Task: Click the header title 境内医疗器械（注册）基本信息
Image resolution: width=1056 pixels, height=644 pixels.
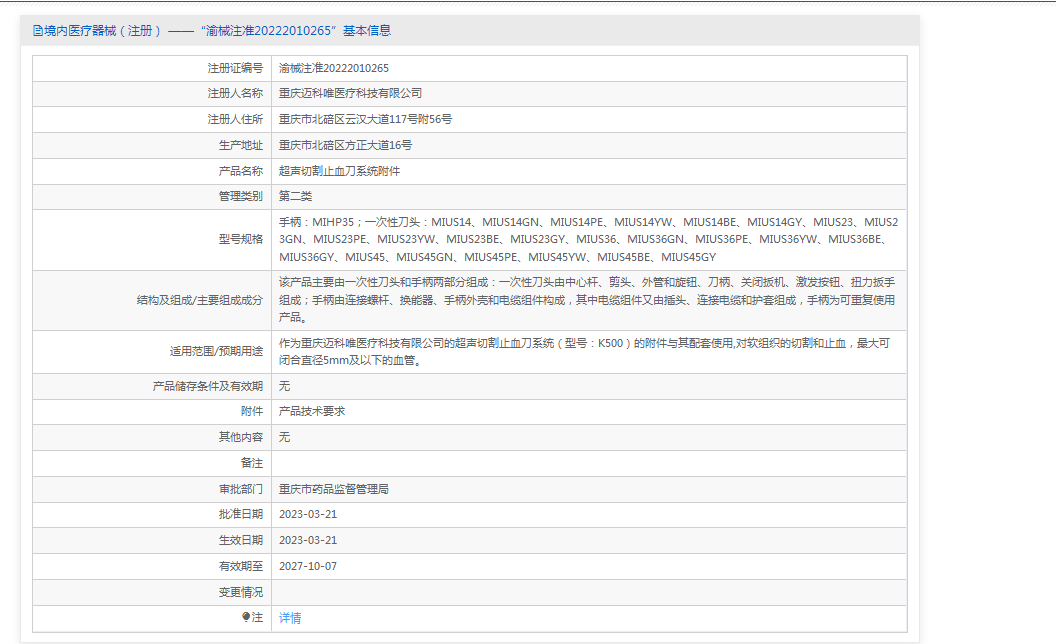Action: pos(217,31)
